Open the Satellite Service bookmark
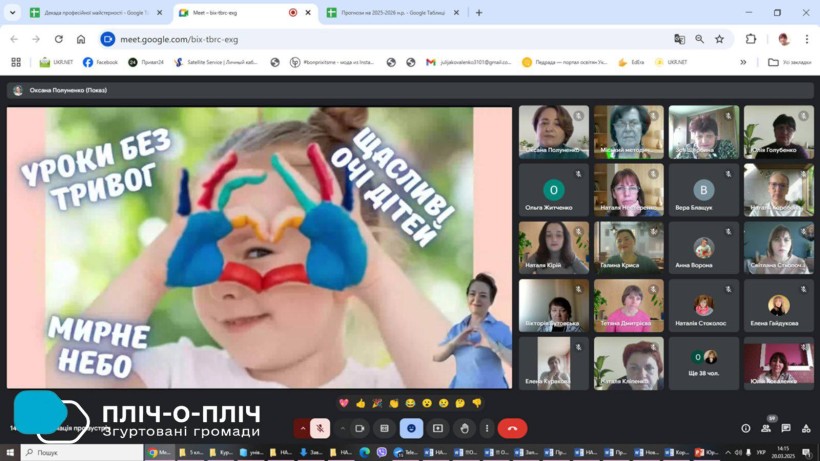Screen dimensions: 820x461 tap(216, 62)
